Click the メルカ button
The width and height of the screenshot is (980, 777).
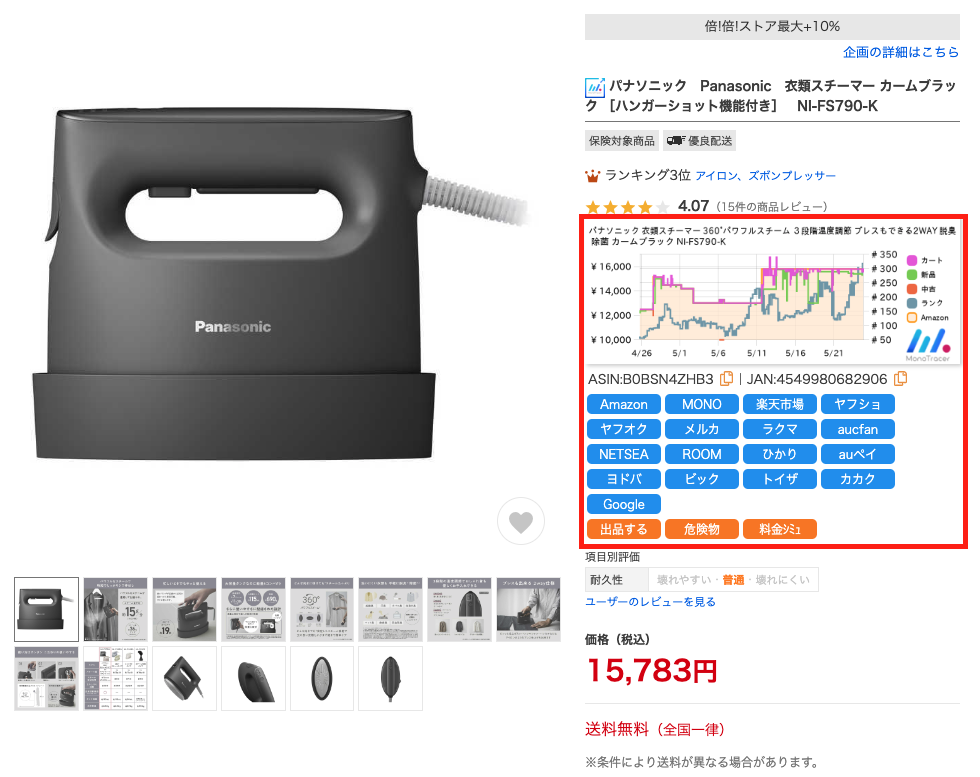tap(701, 429)
